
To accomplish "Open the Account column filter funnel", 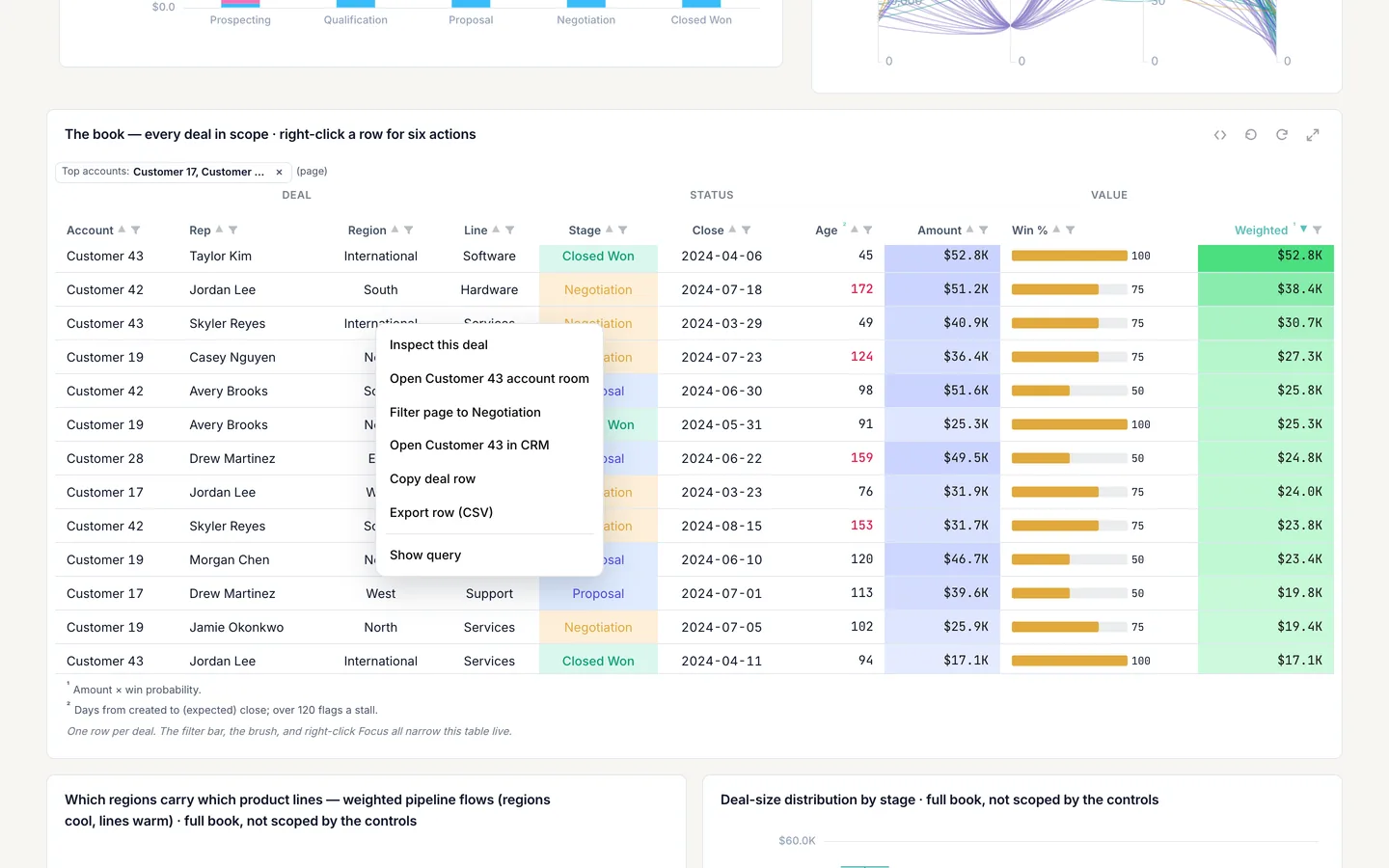I will pyautogui.click(x=136, y=230).
